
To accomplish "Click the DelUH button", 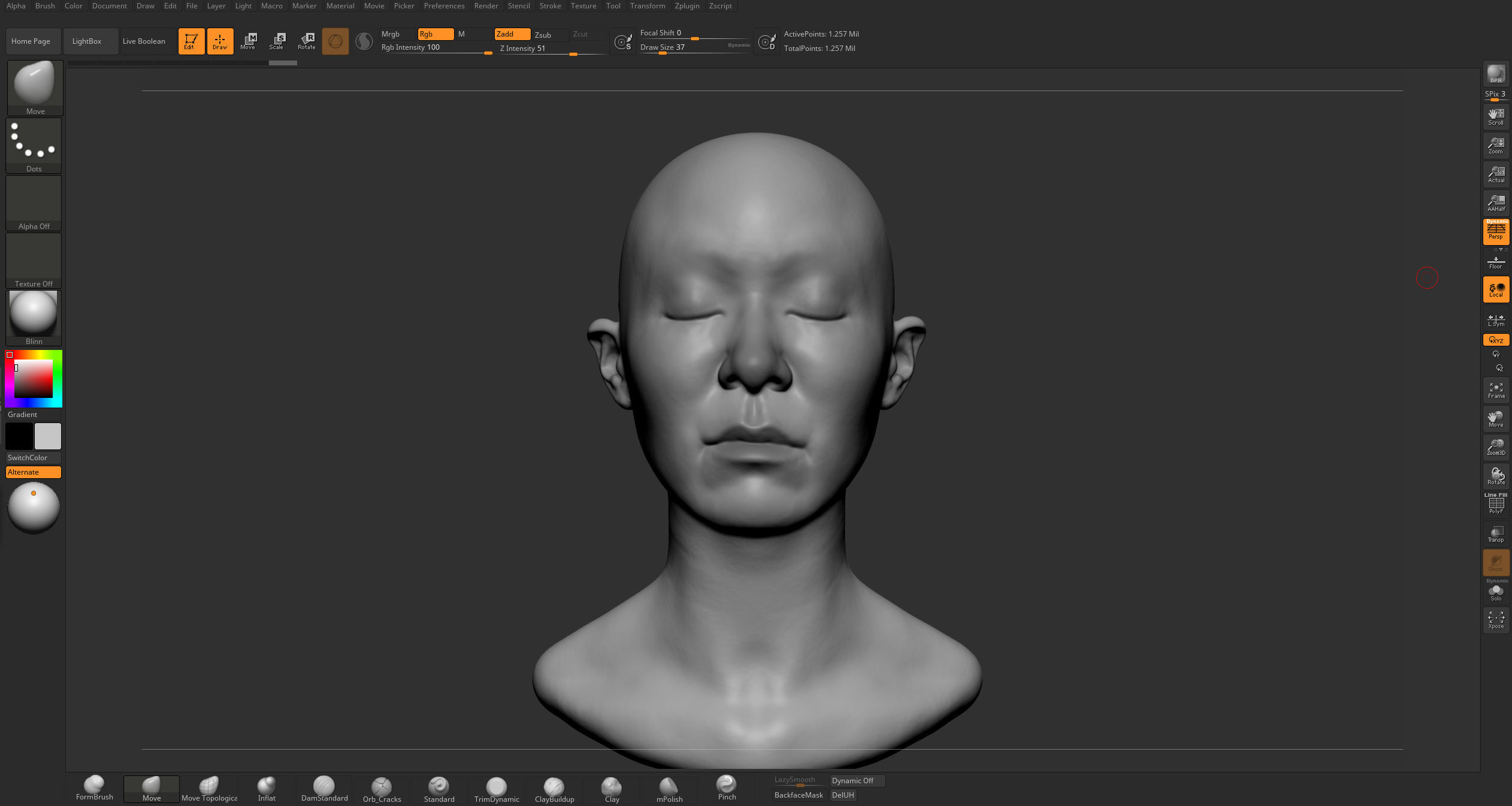I will 843,795.
